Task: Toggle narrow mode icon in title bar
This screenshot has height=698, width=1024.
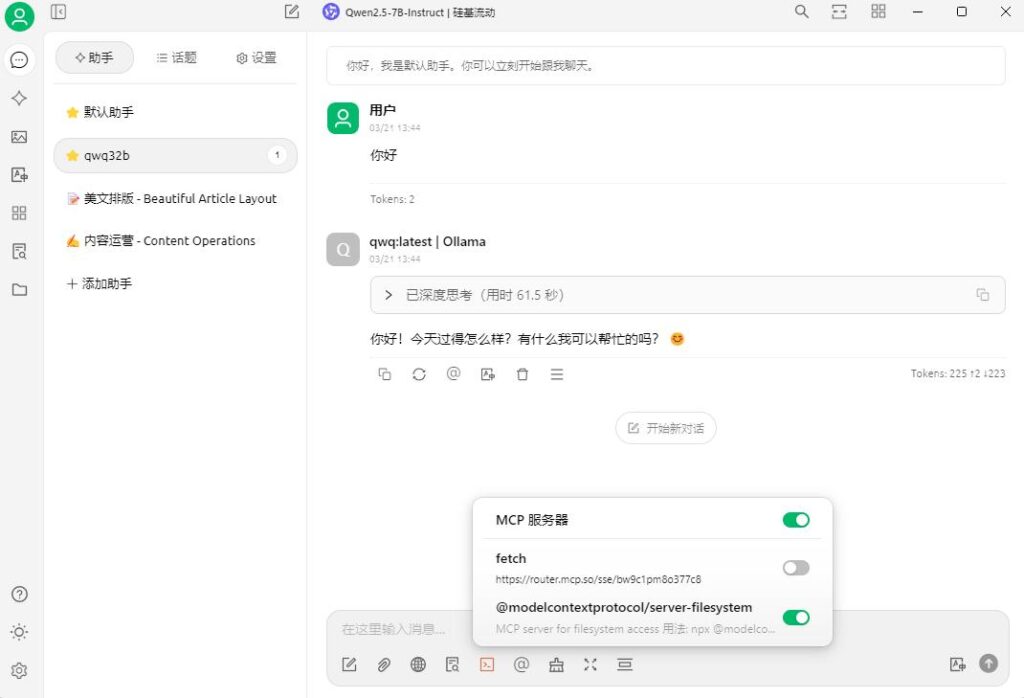Action: click(839, 12)
